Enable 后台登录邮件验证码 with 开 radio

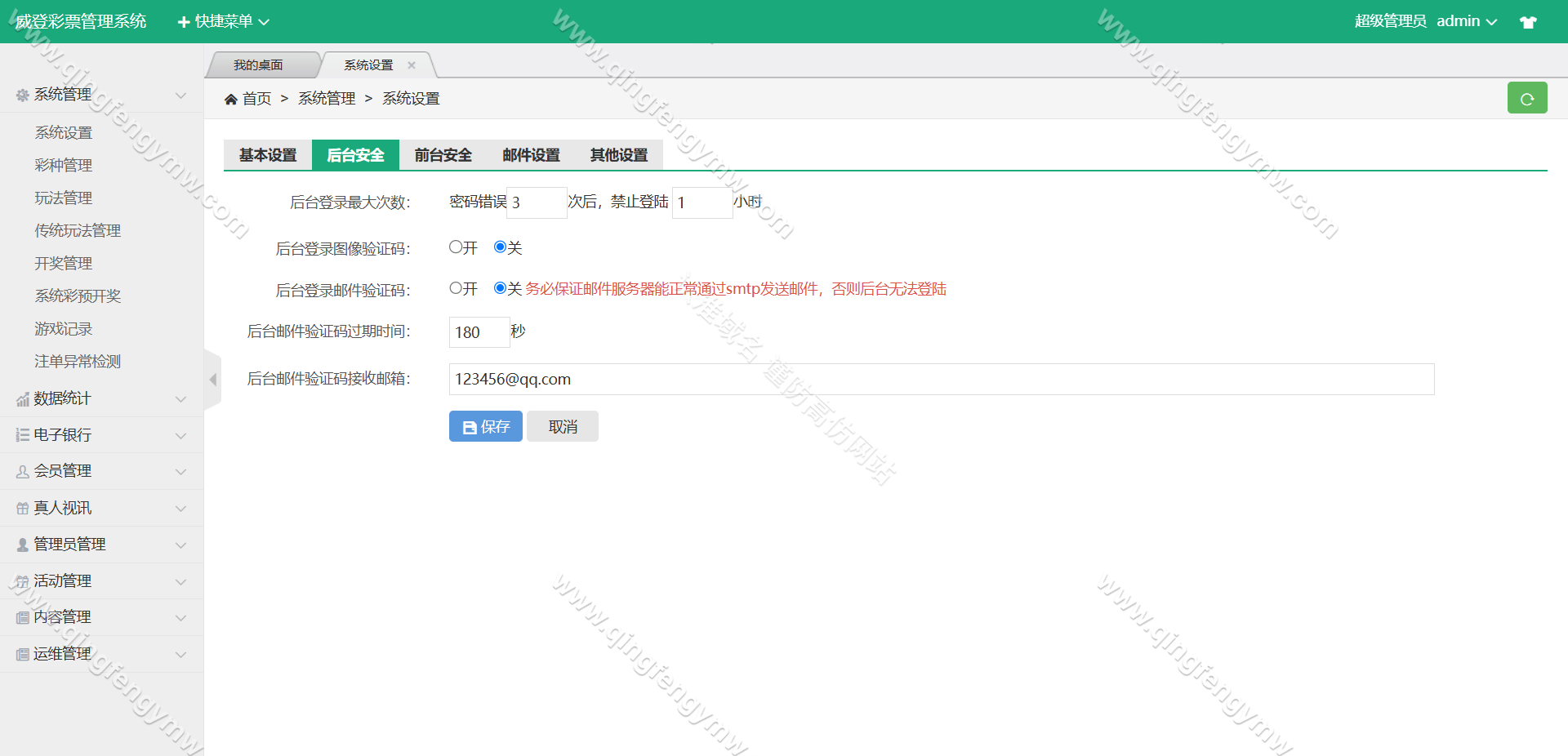pos(456,288)
